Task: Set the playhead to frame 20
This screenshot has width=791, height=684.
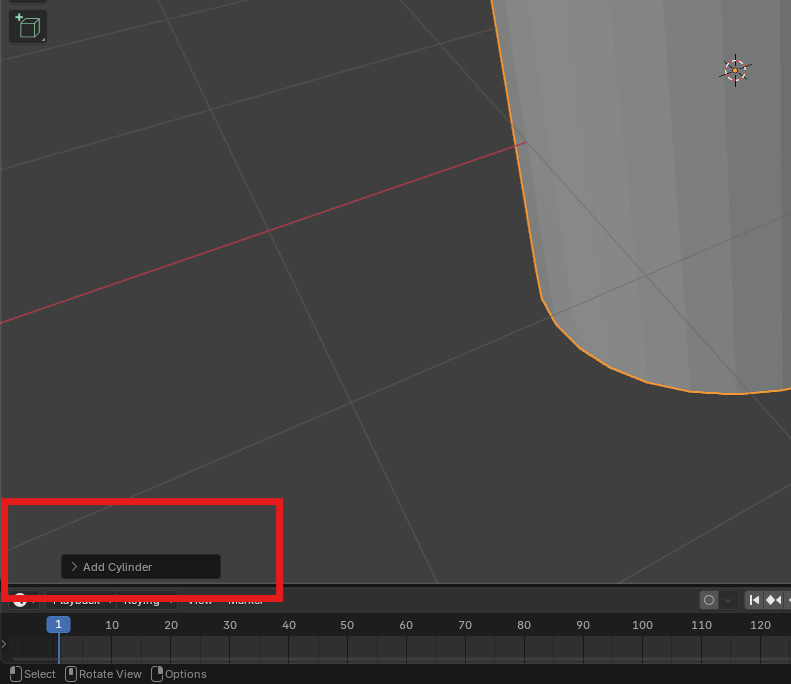Action: tap(171, 626)
